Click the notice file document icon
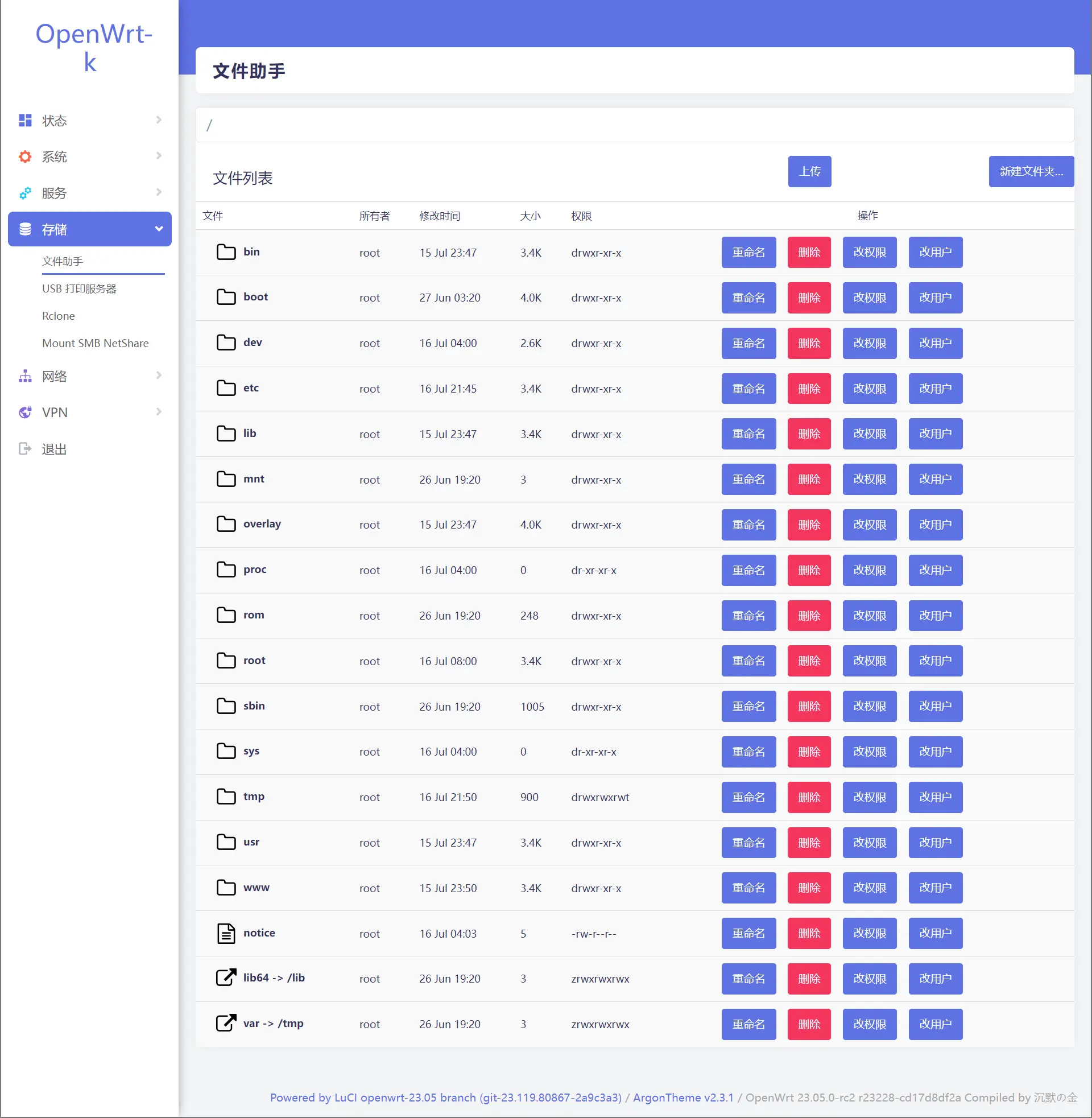The width and height of the screenshot is (1092, 1118). 226,933
